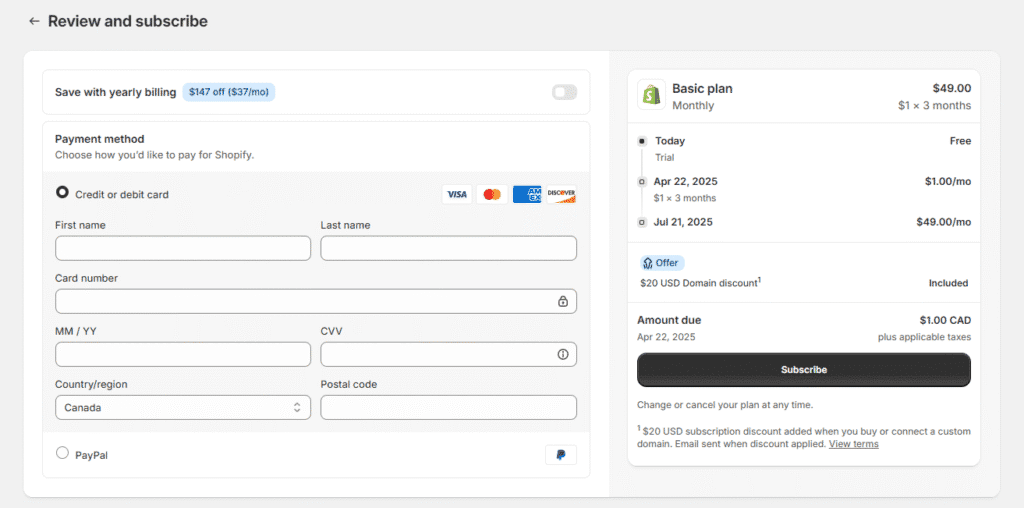Click the Save with yearly billing label
Viewport: 1024px width, 508px height.
116,92
